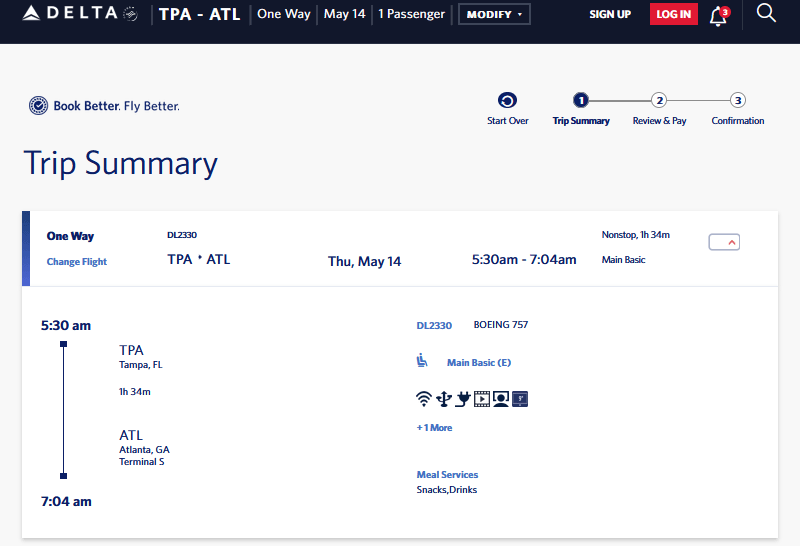Click the LOG IN button

pyautogui.click(x=674, y=14)
